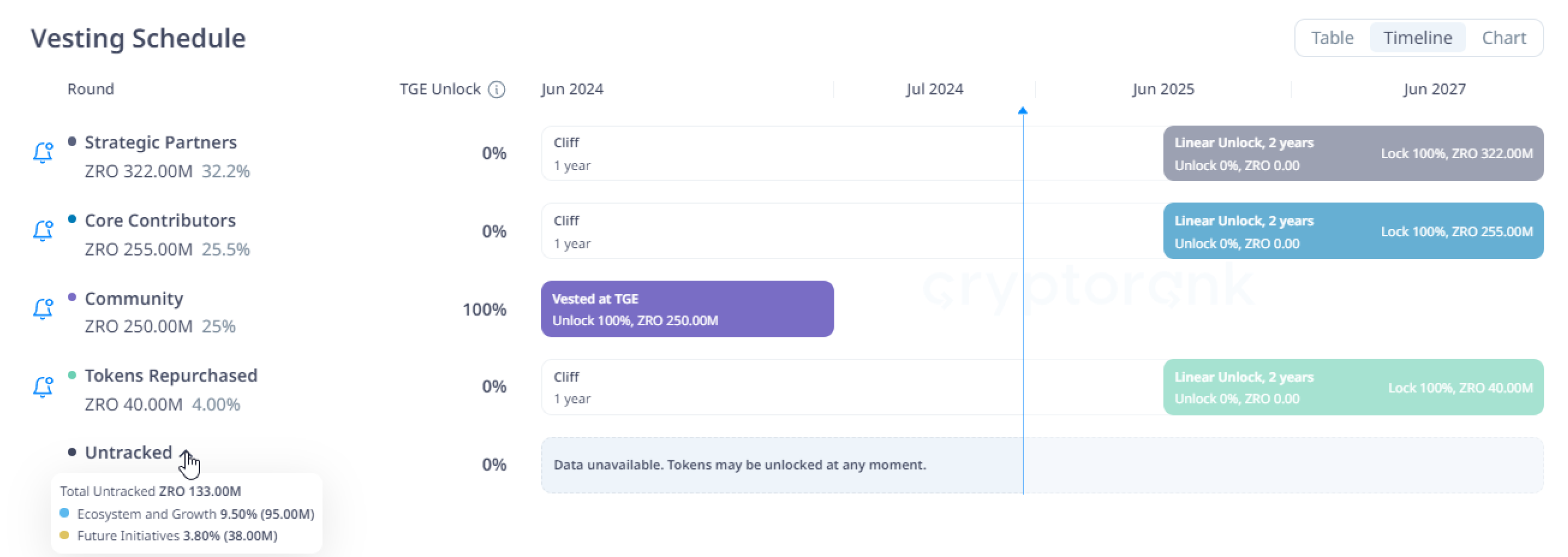This screenshot has height=557, width=1568.
Task: Click the Tokens Repurchased alert bell icon
Action: click(x=42, y=386)
